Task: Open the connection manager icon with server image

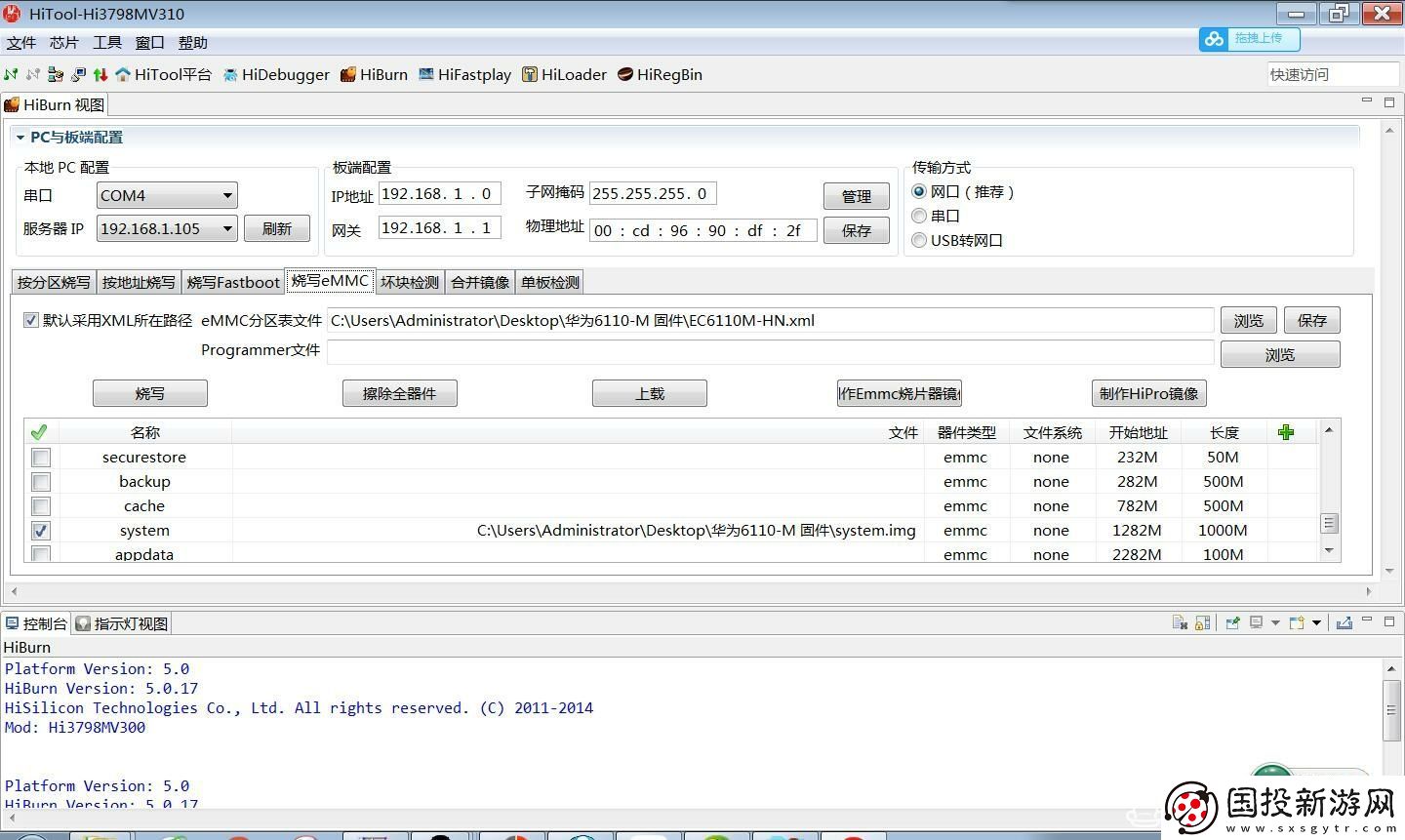Action: [x=56, y=74]
